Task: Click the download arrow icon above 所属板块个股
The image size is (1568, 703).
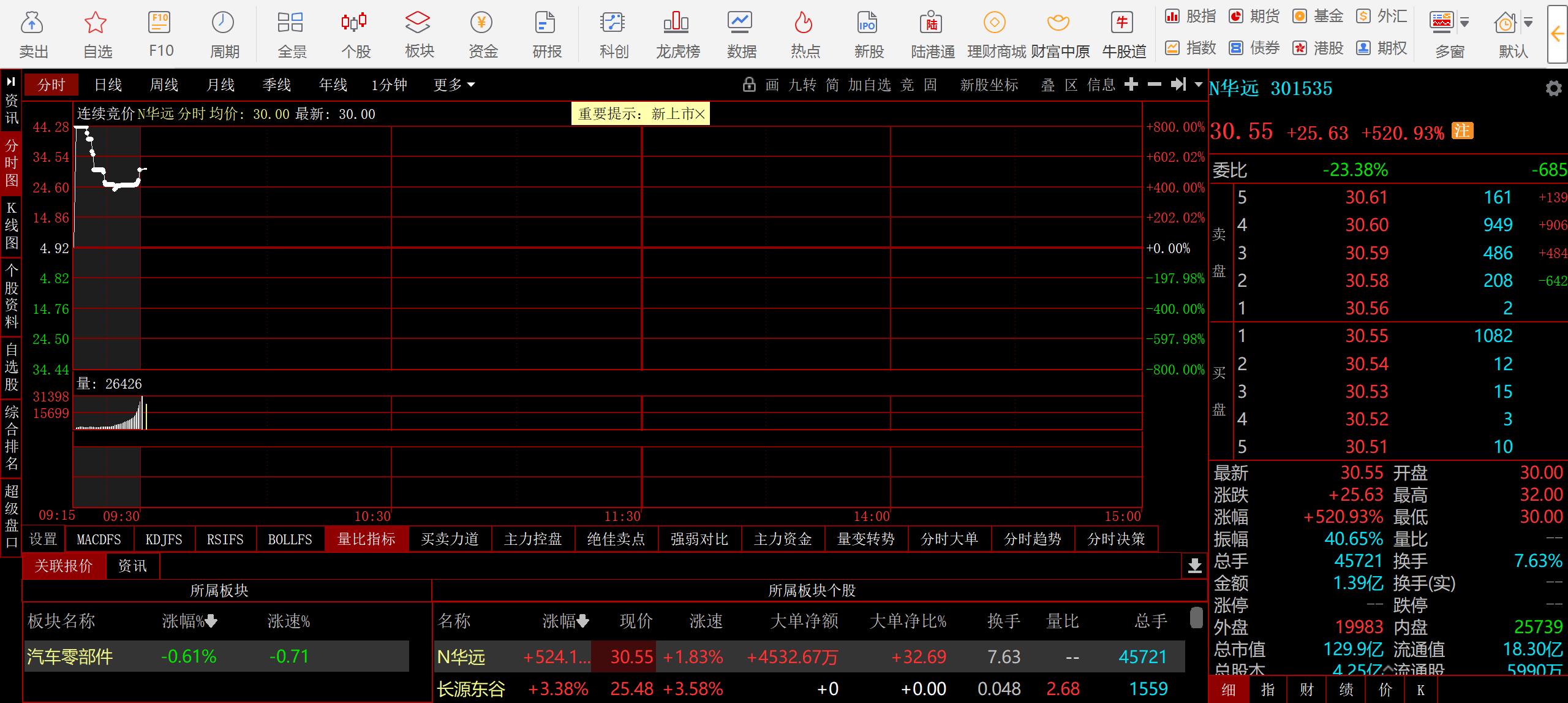Action: (x=1194, y=566)
